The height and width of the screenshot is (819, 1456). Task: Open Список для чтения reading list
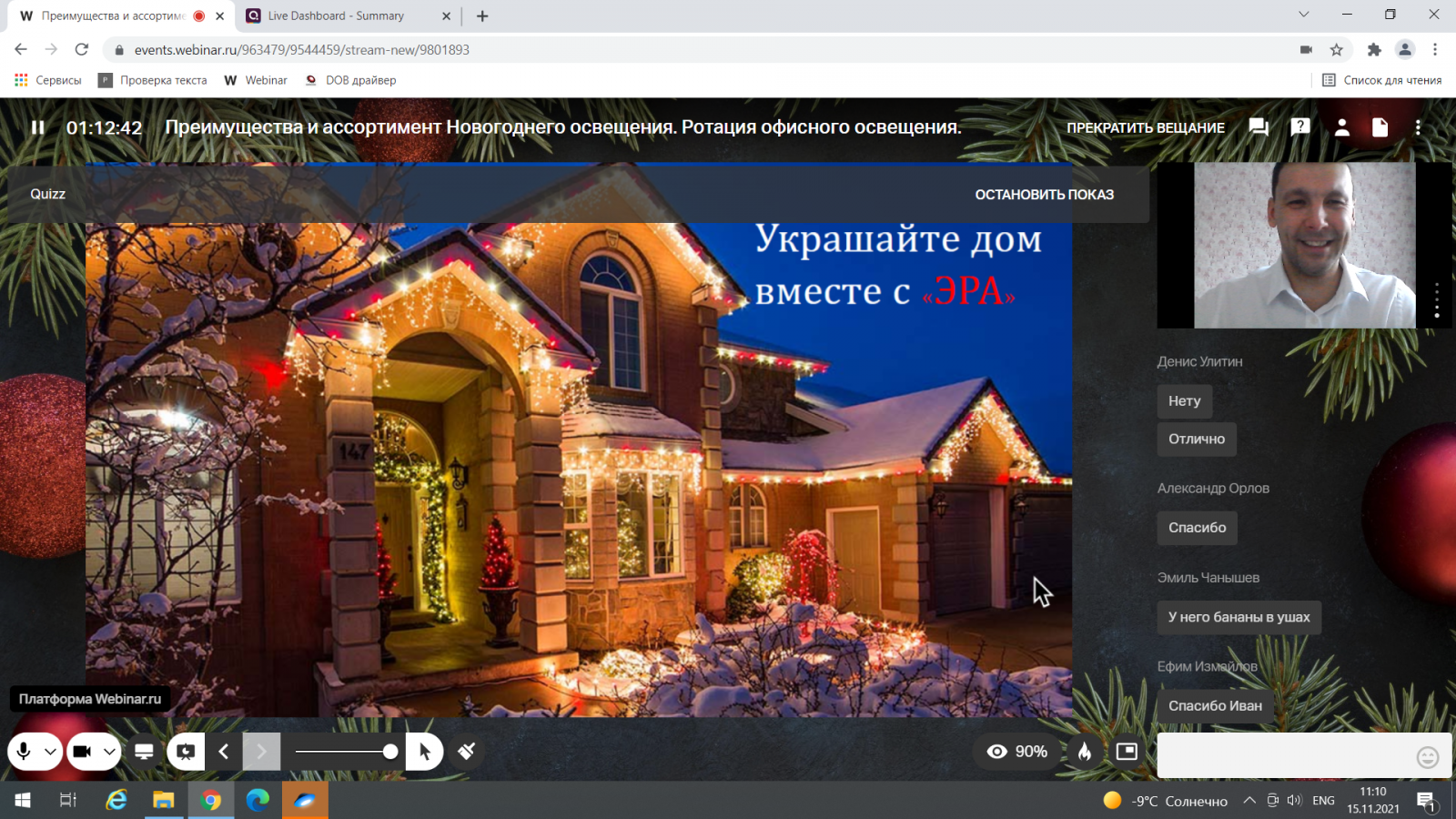click(x=1381, y=80)
